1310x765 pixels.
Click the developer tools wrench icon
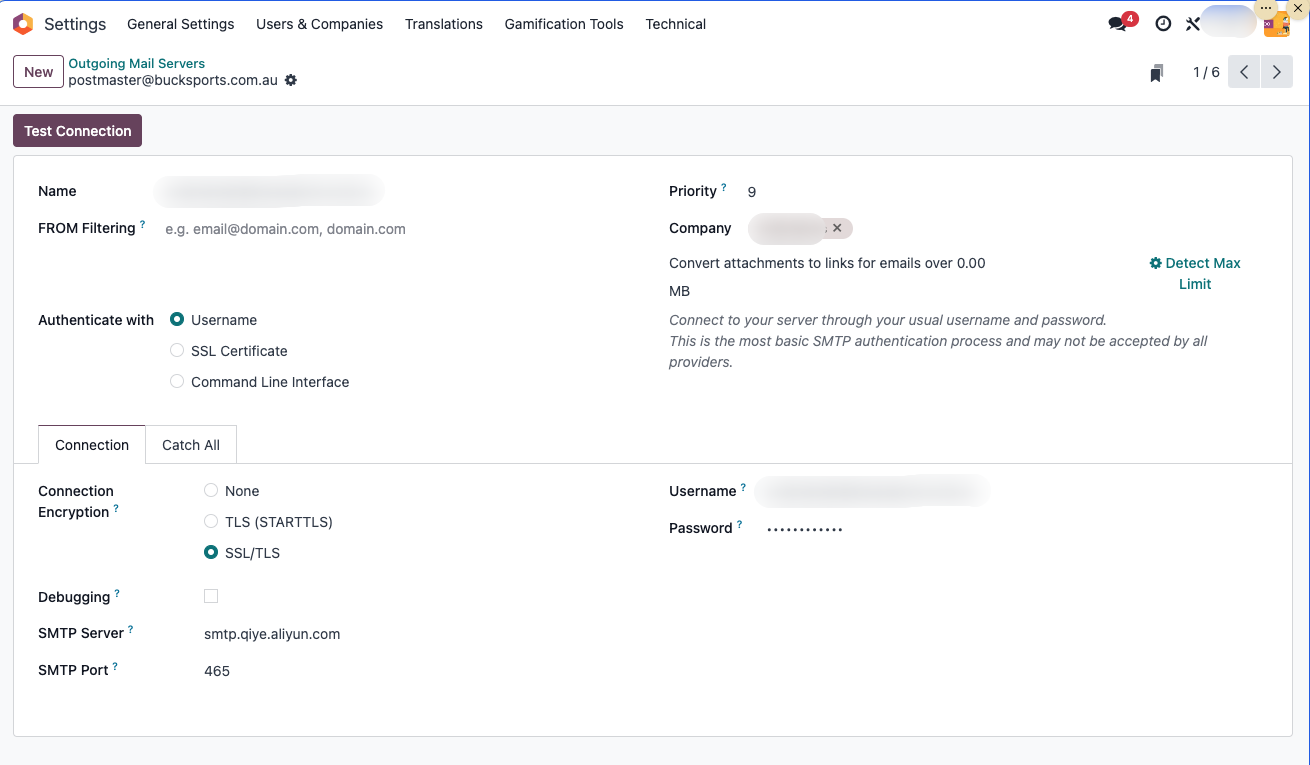point(1192,24)
